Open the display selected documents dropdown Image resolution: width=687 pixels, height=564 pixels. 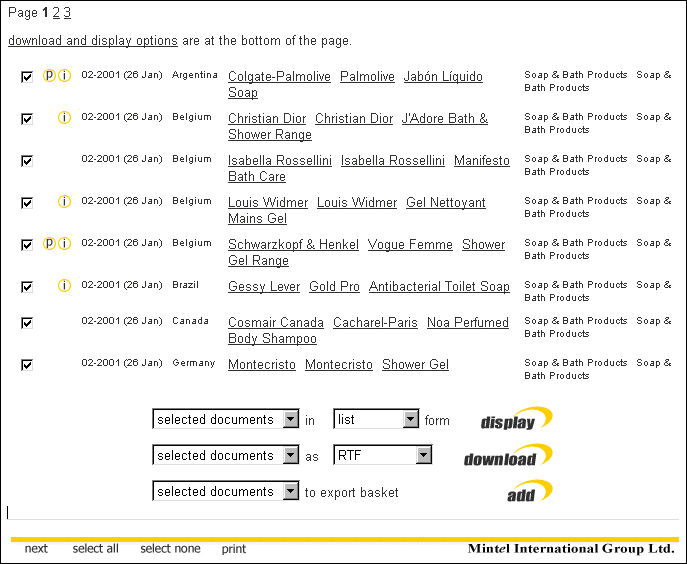(x=226, y=419)
